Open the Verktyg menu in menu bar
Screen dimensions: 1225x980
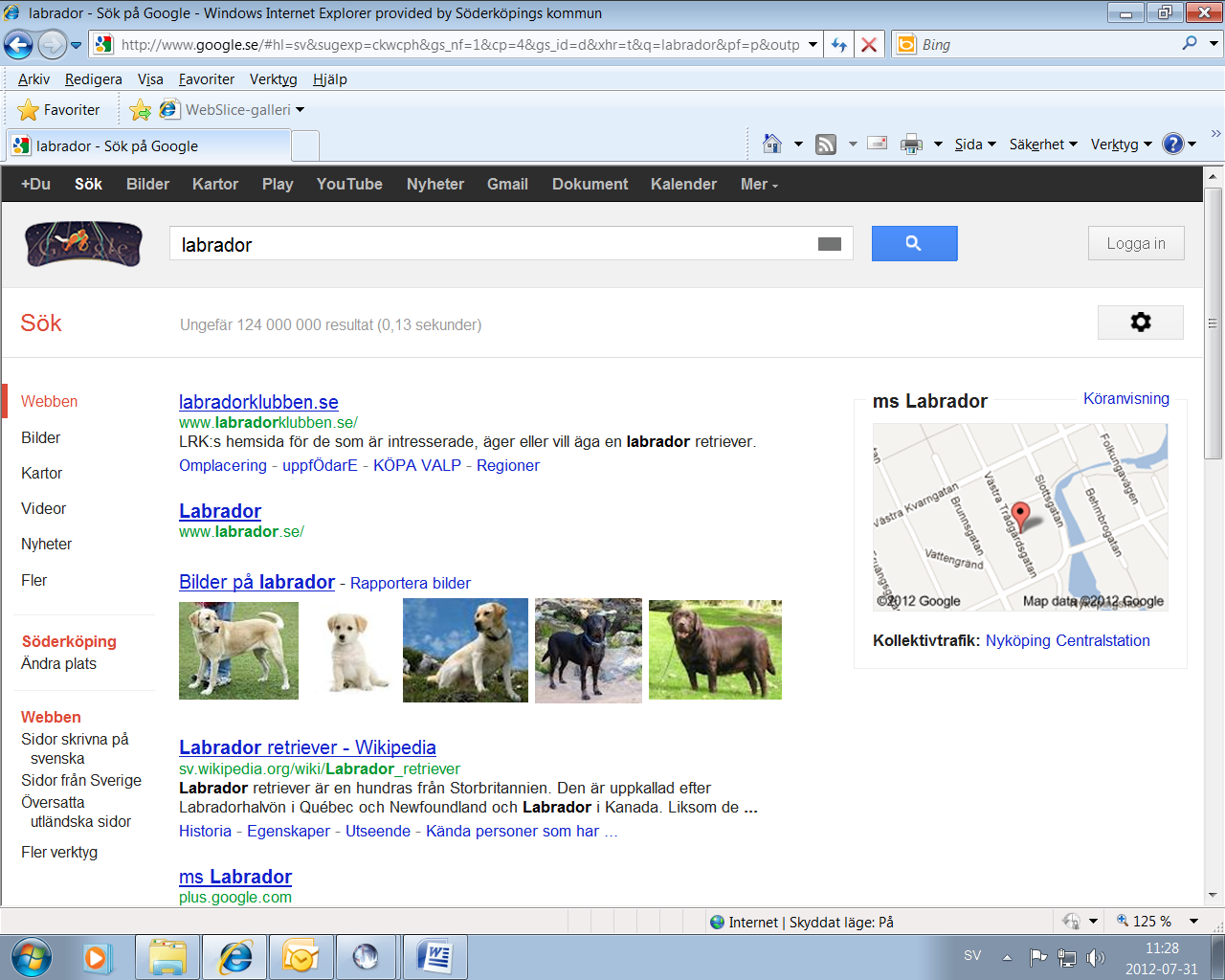tap(273, 79)
